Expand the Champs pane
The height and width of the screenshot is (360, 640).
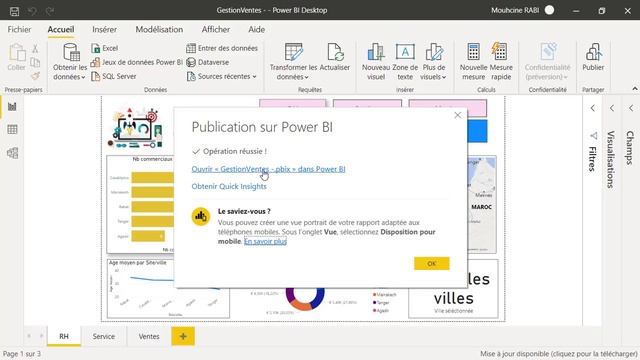pyautogui.click(x=631, y=108)
